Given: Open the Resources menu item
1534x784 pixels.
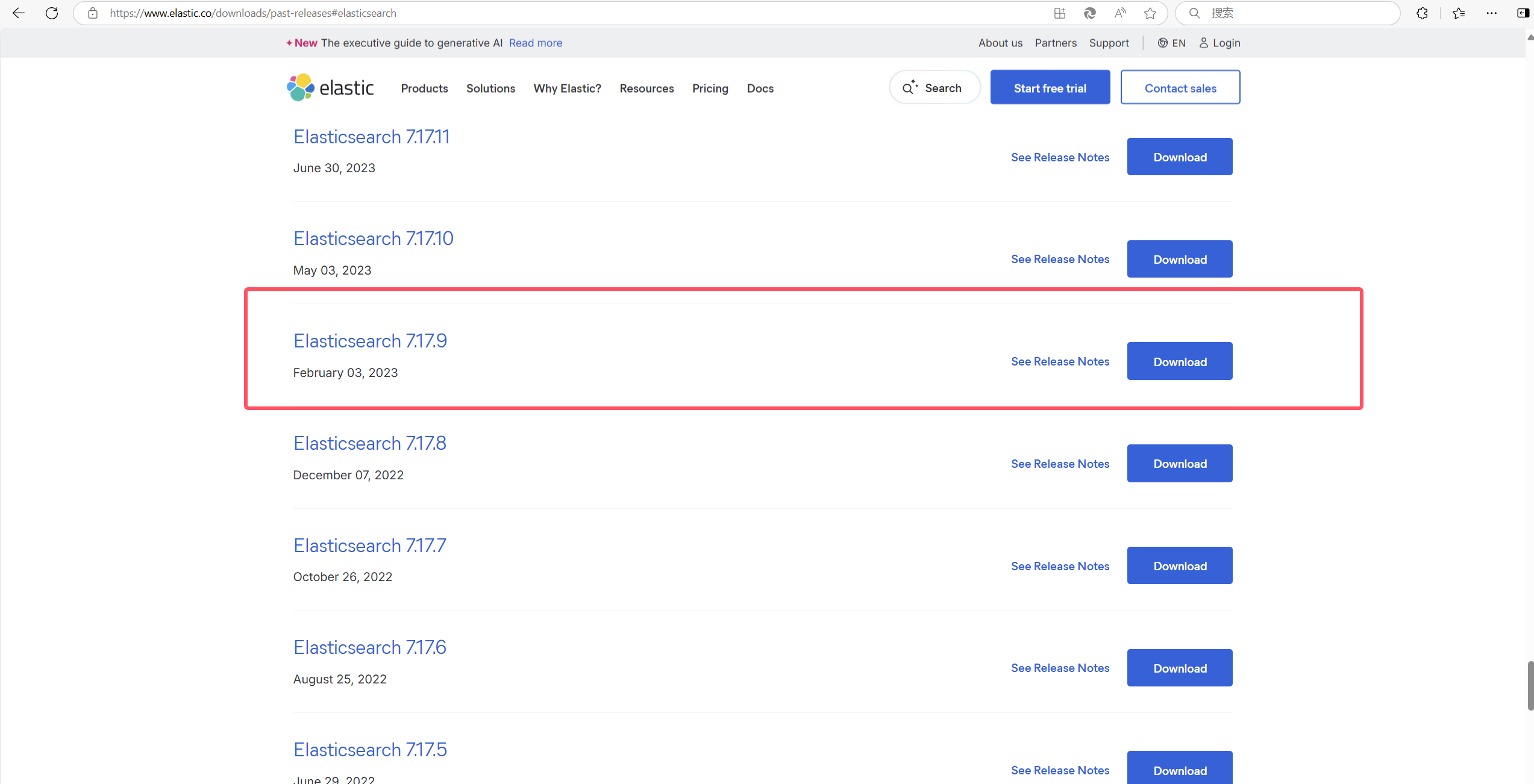Looking at the screenshot, I should tap(646, 88).
